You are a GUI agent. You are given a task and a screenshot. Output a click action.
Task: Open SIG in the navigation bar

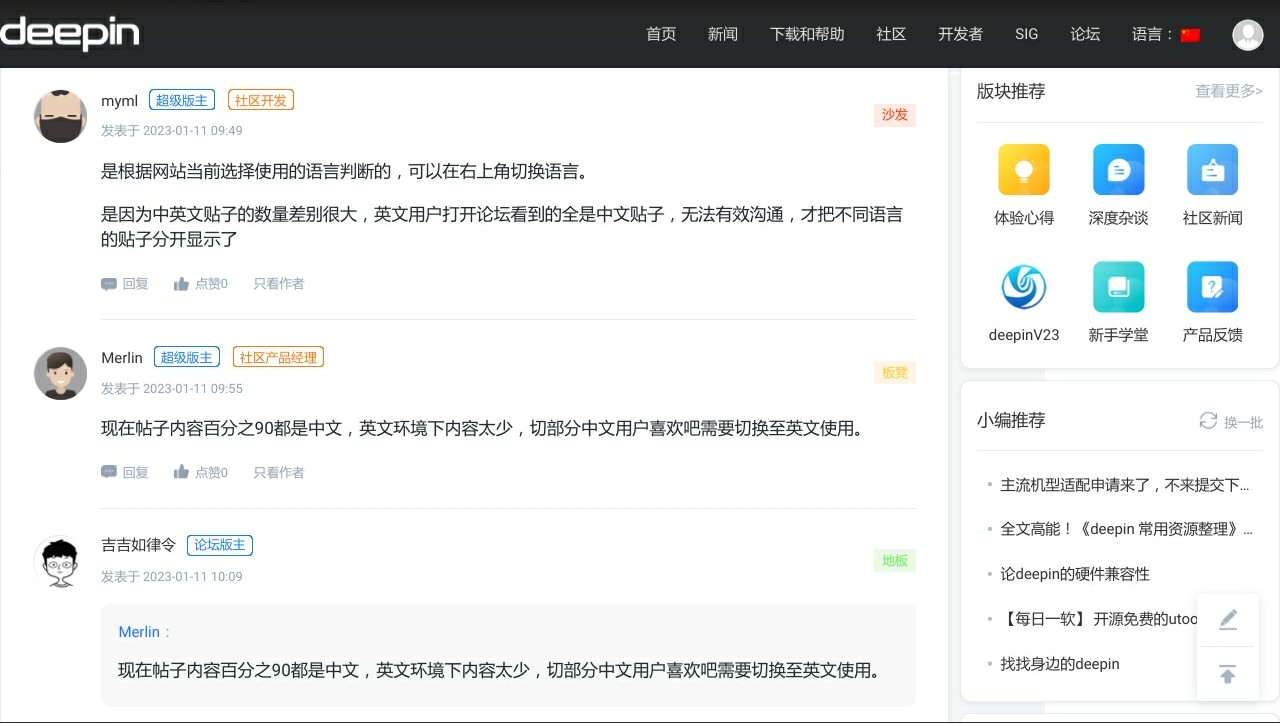tap(1026, 34)
